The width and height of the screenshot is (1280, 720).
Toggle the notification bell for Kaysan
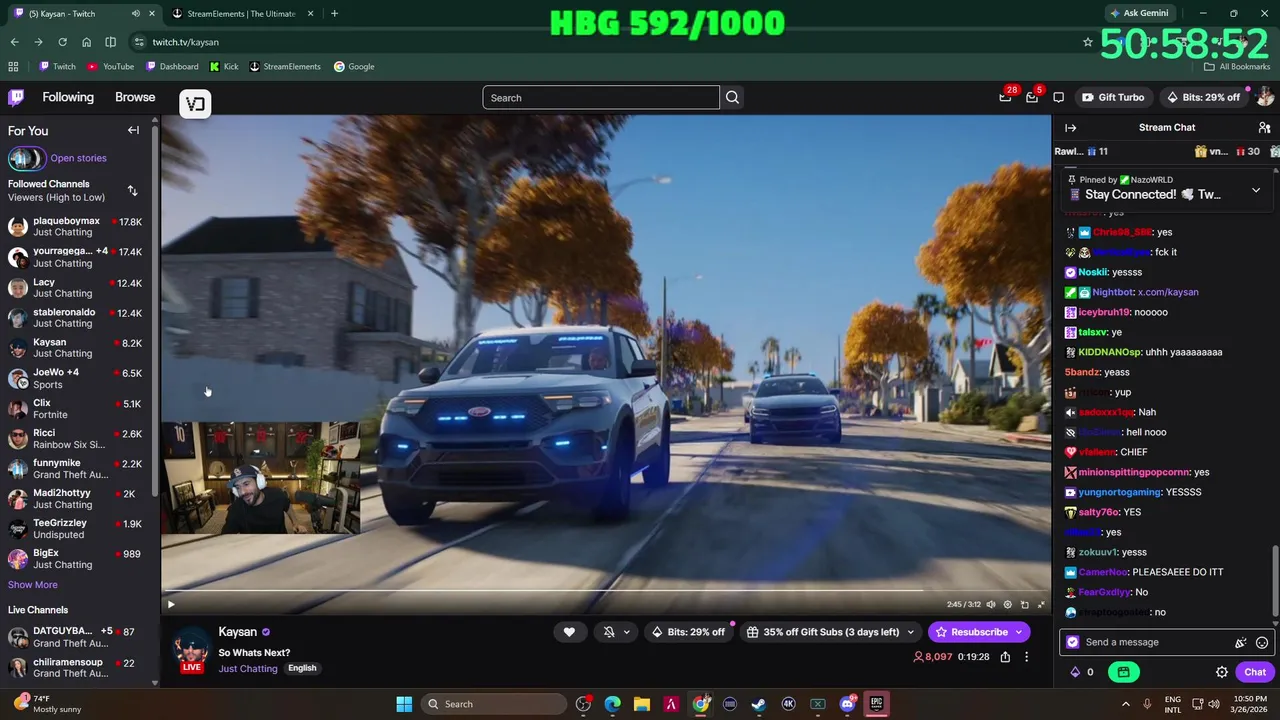[x=609, y=632]
